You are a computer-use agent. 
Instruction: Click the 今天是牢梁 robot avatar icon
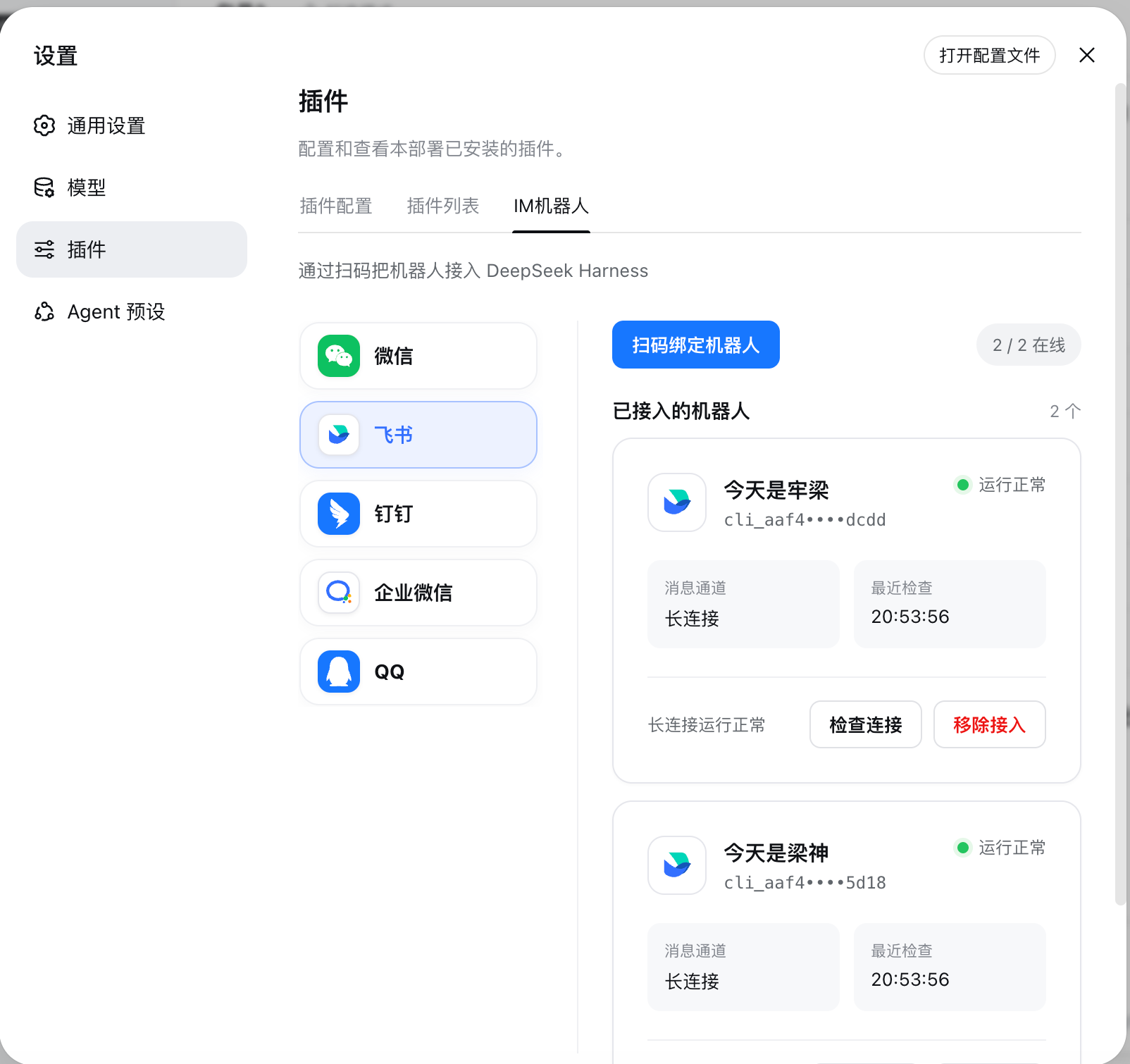[x=677, y=502]
